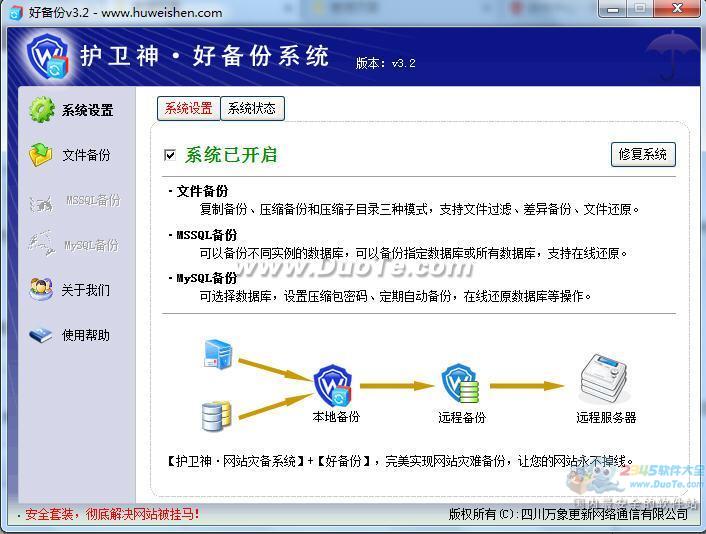Click the 远程备份 label under diagram
The height and width of the screenshot is (534, 706).
pyautogui.click(x=462, y=417)
